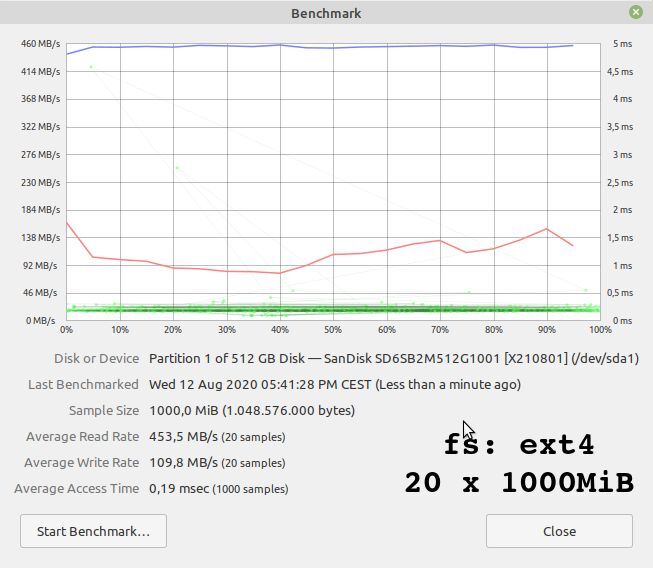Click the 100% label on the x-axis
The width and height of the screenshot is (653, 568).
pos(600,330)
